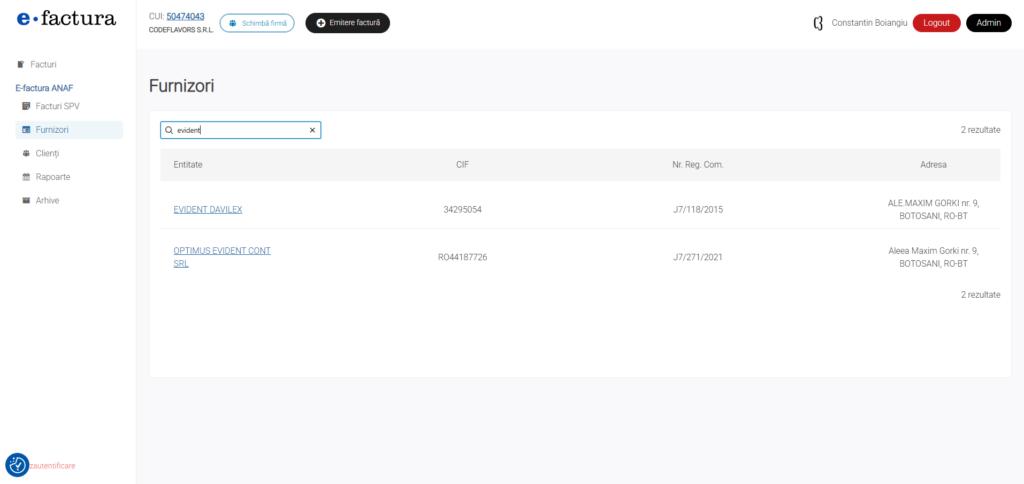
Task: Click the Facturi SPV sidebar icon
Action: [26, 106]
